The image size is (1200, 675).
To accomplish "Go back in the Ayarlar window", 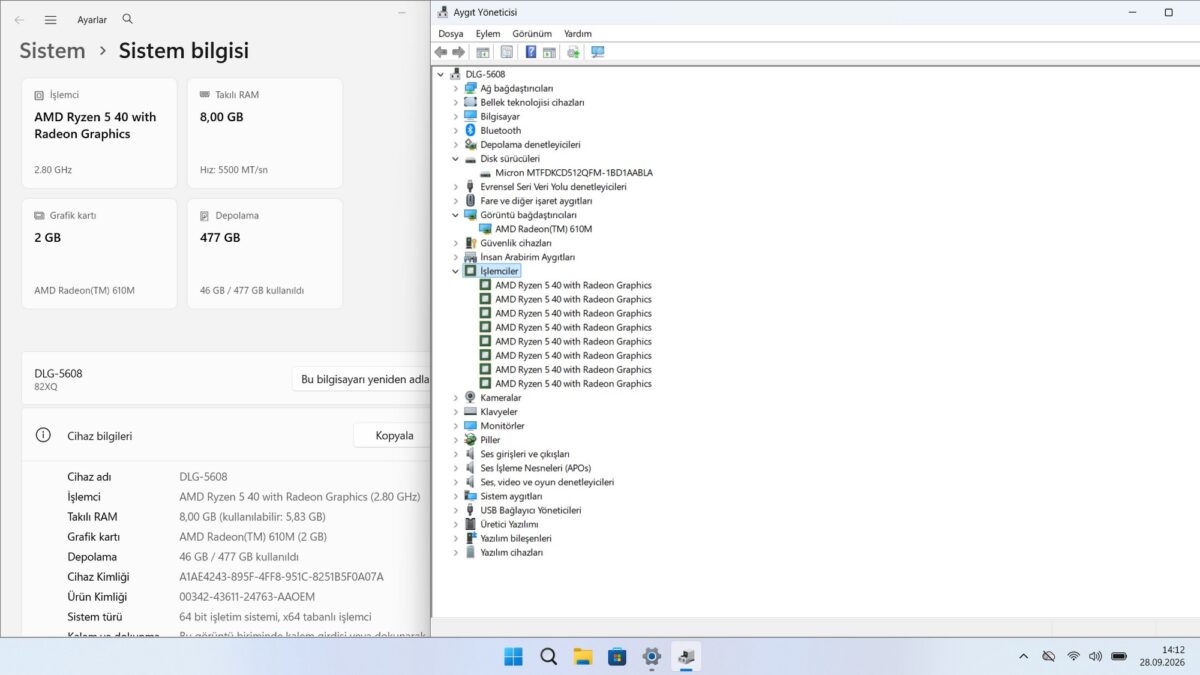I will (x=20, y=20).
